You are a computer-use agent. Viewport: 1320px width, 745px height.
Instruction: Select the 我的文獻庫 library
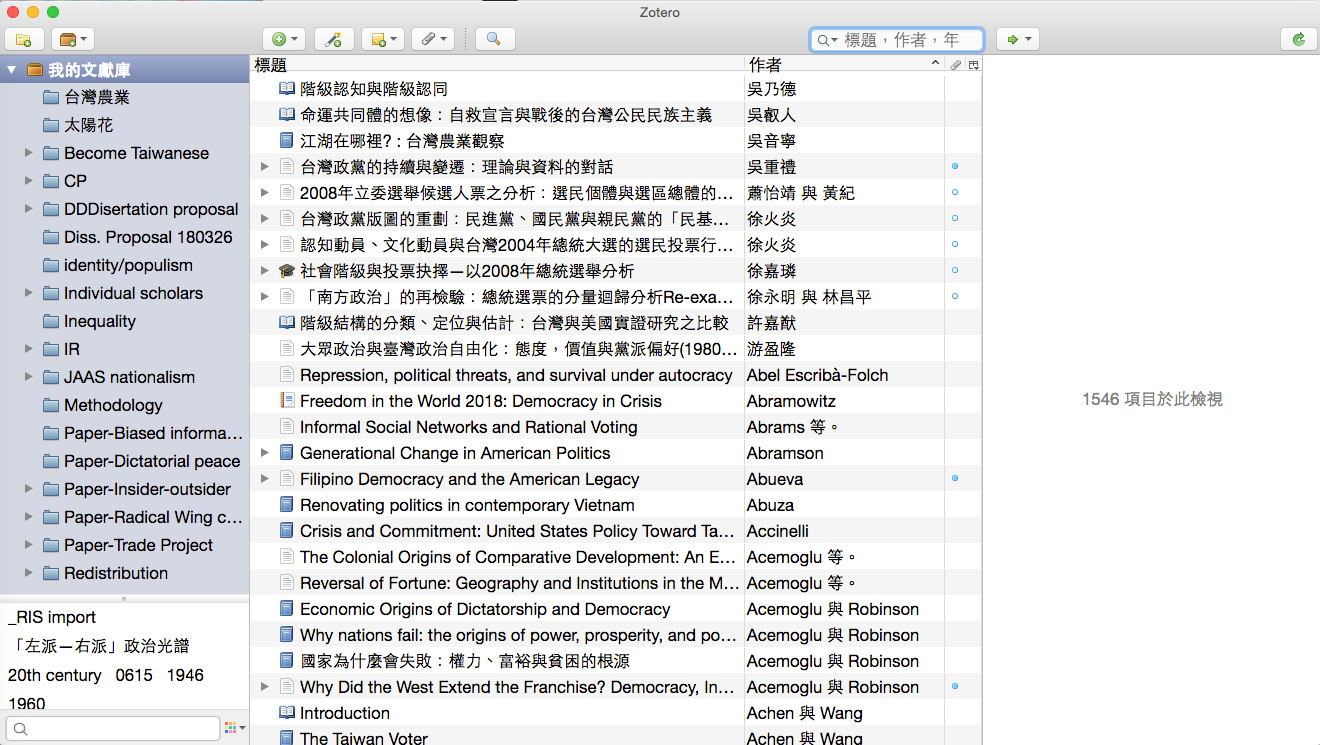pyautogui.click(x=89, y=70)
